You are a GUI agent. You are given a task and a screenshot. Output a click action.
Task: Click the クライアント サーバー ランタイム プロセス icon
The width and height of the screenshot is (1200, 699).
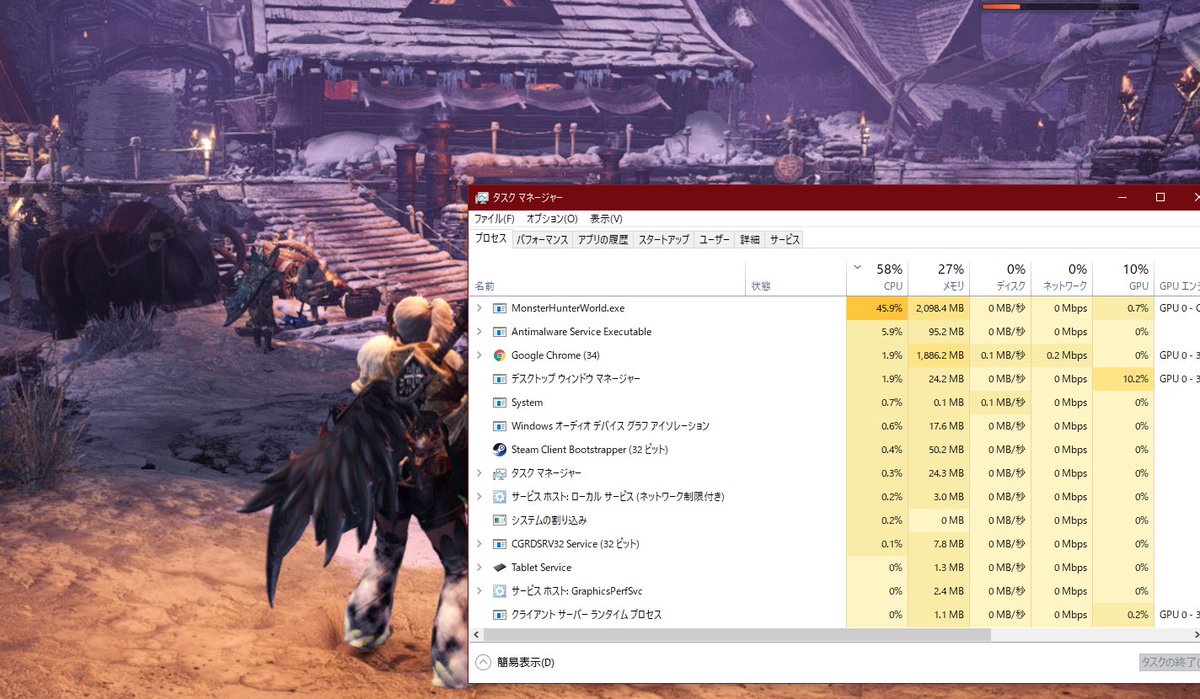(x=500, y=615)
